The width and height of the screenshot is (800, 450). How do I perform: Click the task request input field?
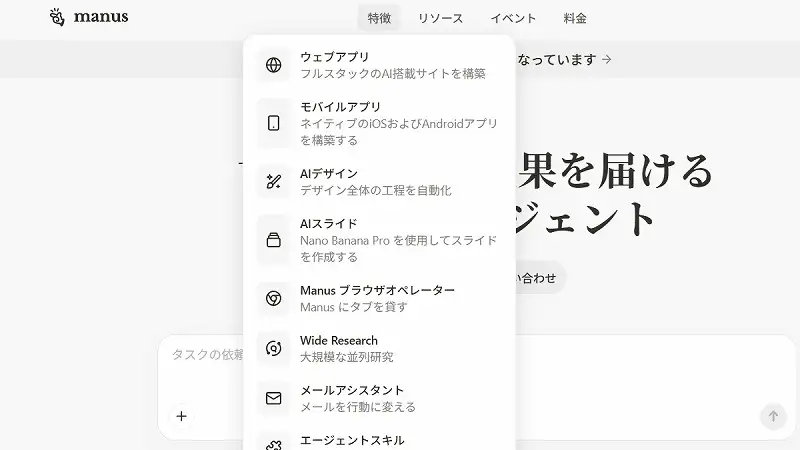click(477, 387)
